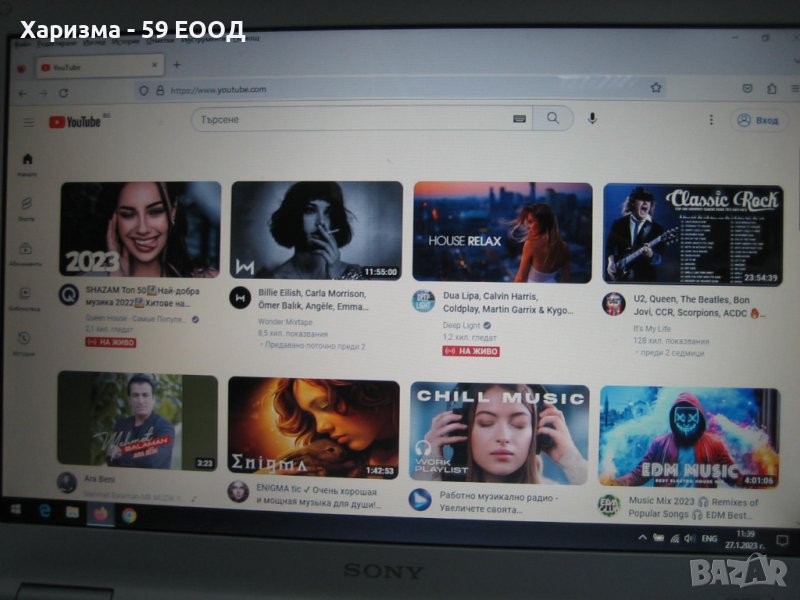Click the magnifier search button
Image resolution: width=800 pixels, height=600 pixels.
pyautogui.click(x=553, y=118)
